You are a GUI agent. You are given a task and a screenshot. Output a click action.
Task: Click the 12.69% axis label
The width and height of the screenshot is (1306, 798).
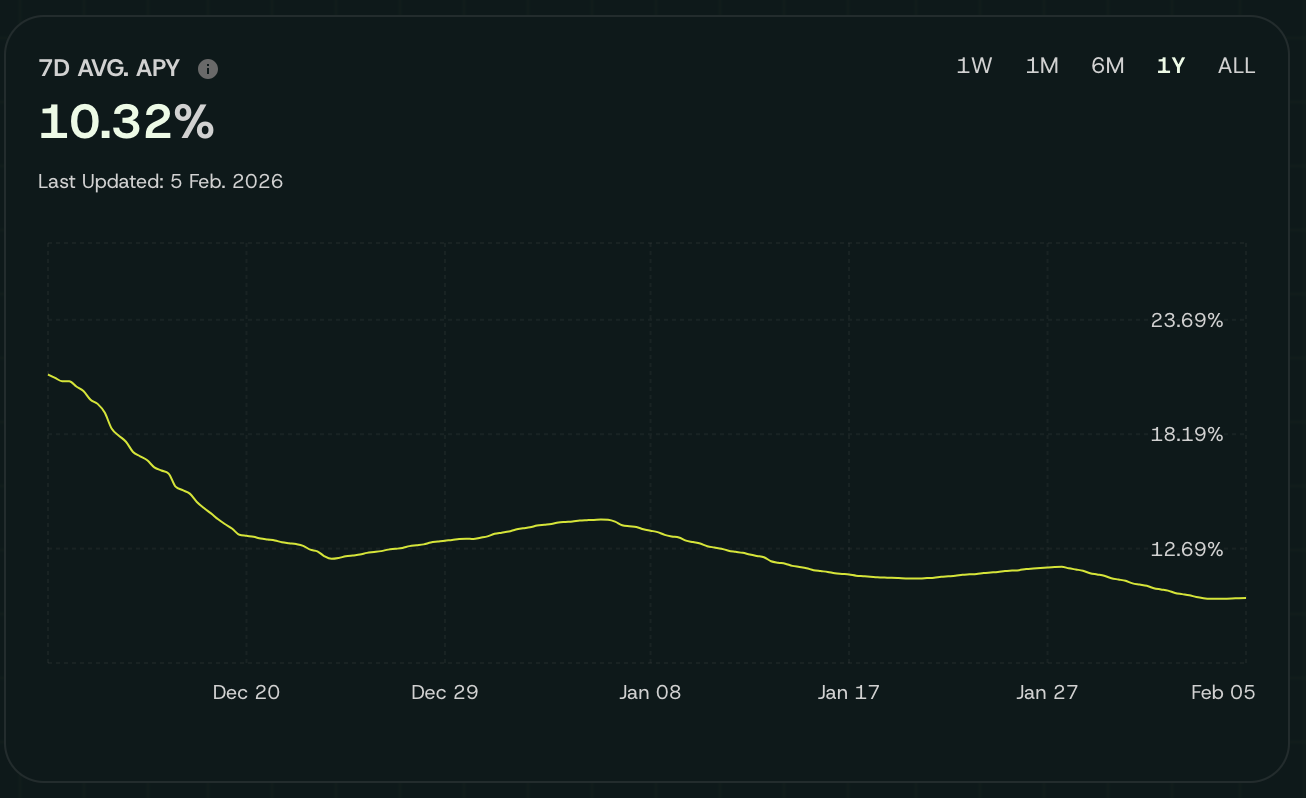(x=1187, y=548)
